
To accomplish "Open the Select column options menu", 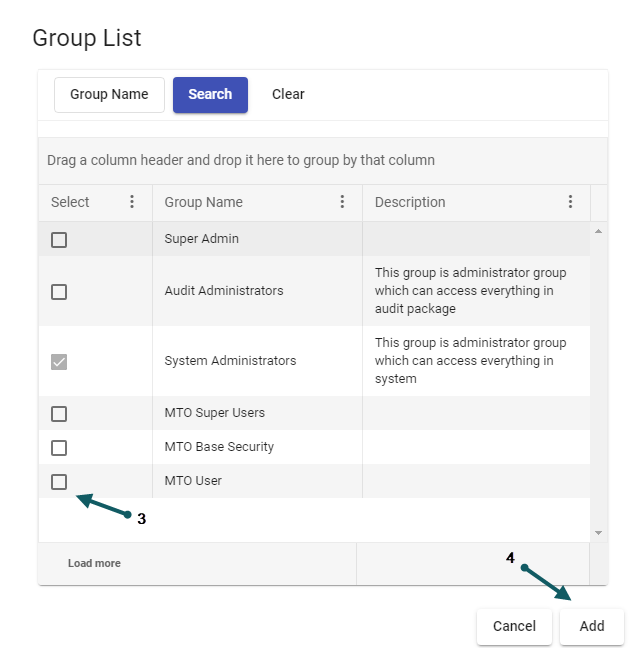I will click(132, 202).
